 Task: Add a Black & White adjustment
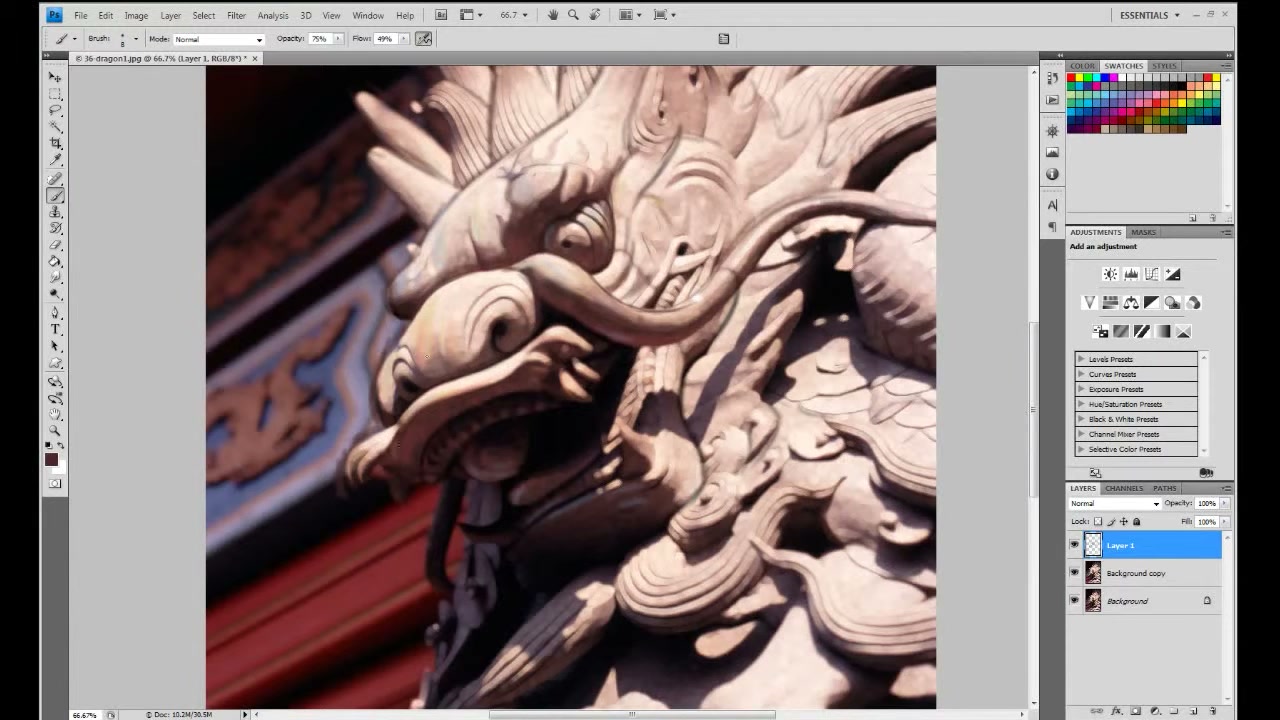tap(1152, 302)
